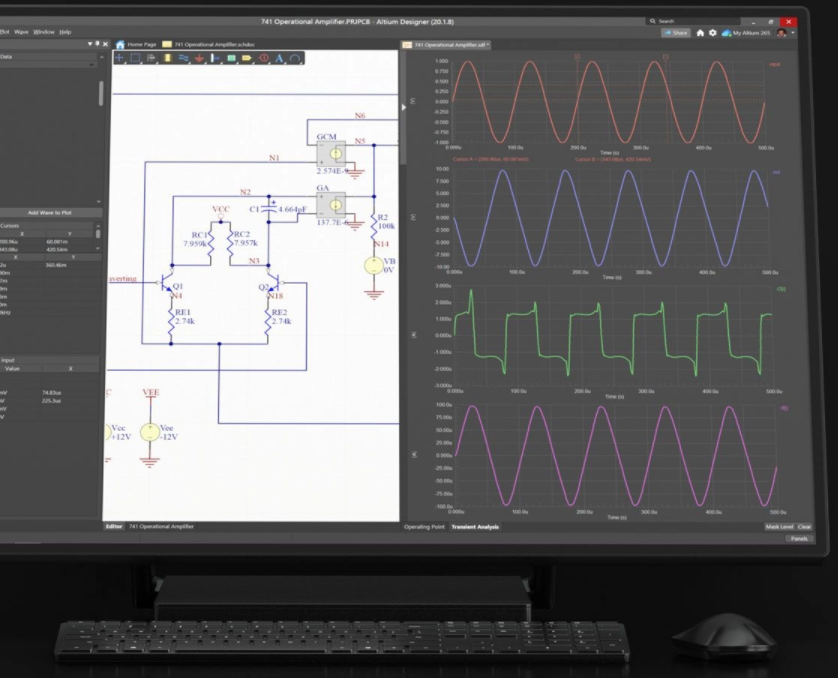Select the Transient Analysis tab

point(475,527)
